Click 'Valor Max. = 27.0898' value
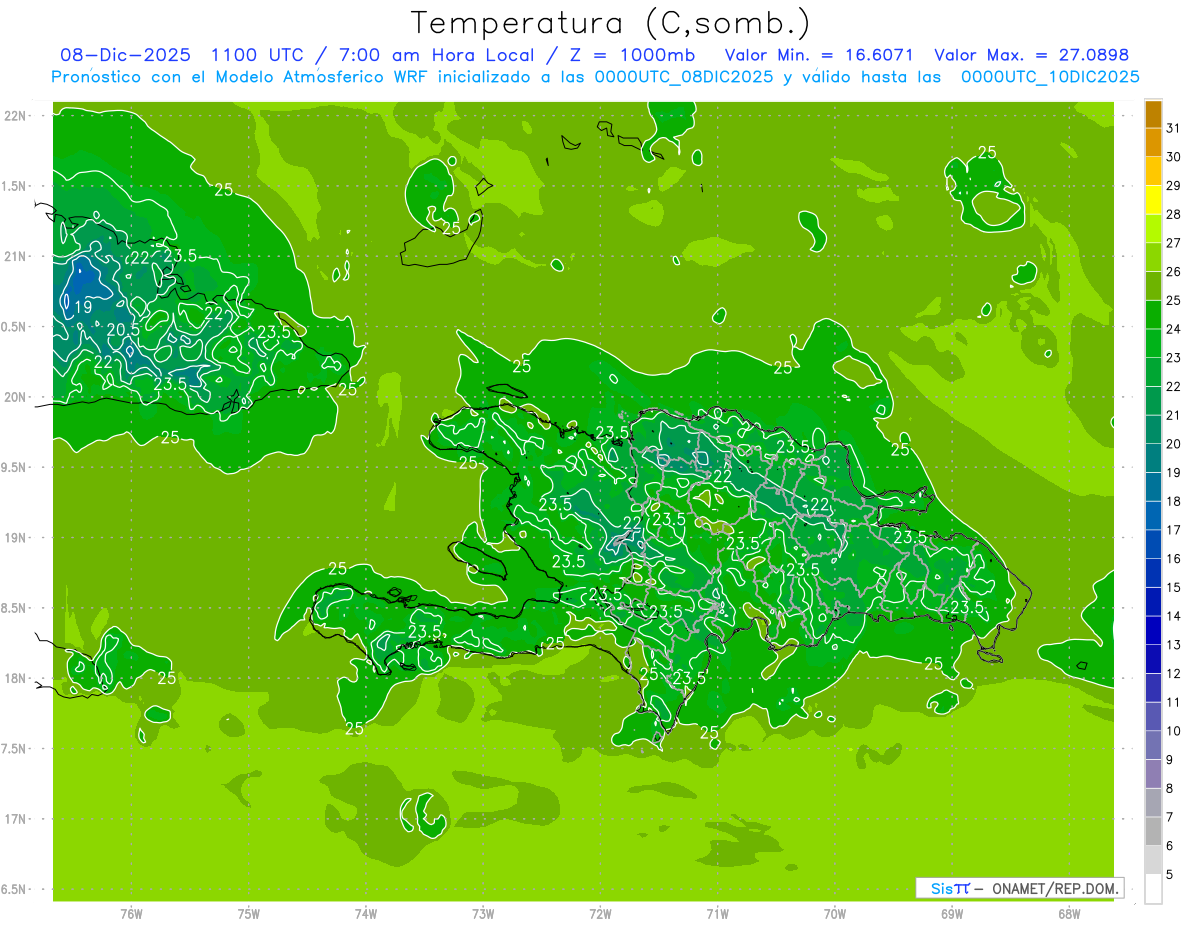1200x927 pixels. tap(1031, 55)
